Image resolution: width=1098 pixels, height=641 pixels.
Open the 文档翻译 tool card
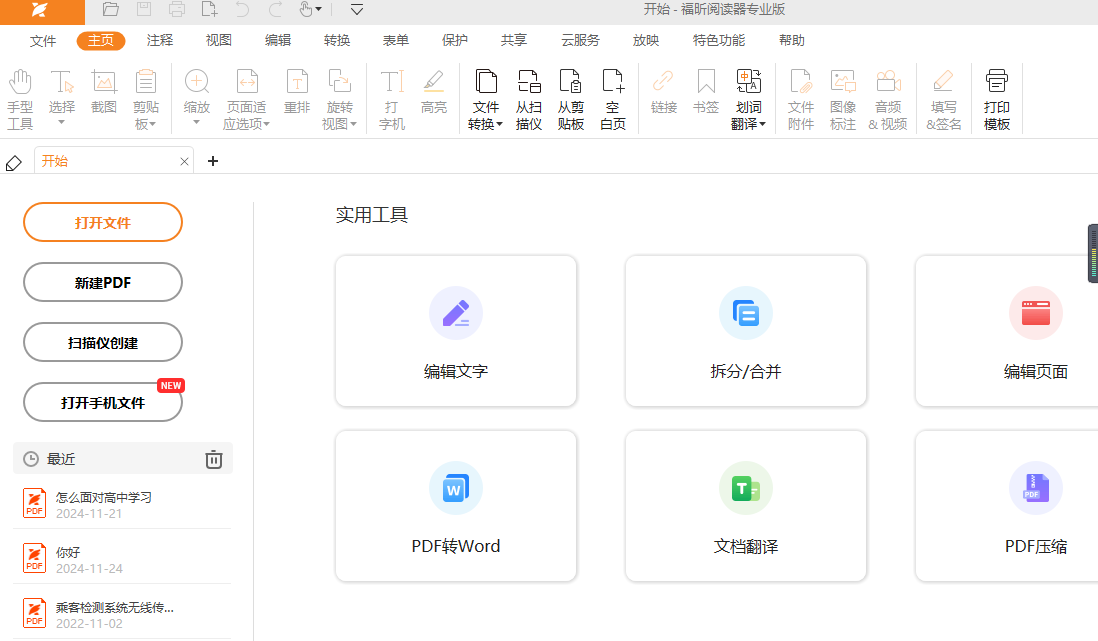[x=746, y=506]
